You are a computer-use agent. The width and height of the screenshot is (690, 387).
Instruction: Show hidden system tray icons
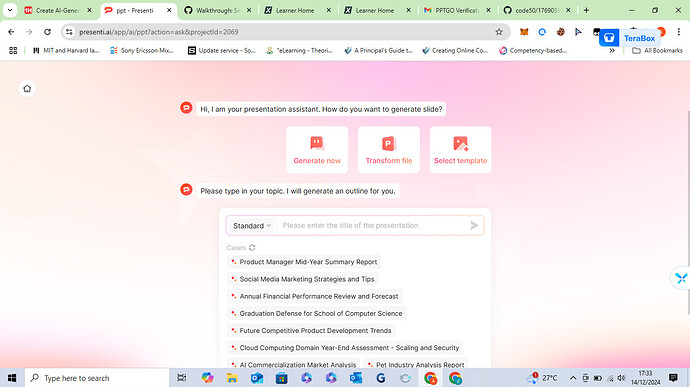click(x=573, y=378)
